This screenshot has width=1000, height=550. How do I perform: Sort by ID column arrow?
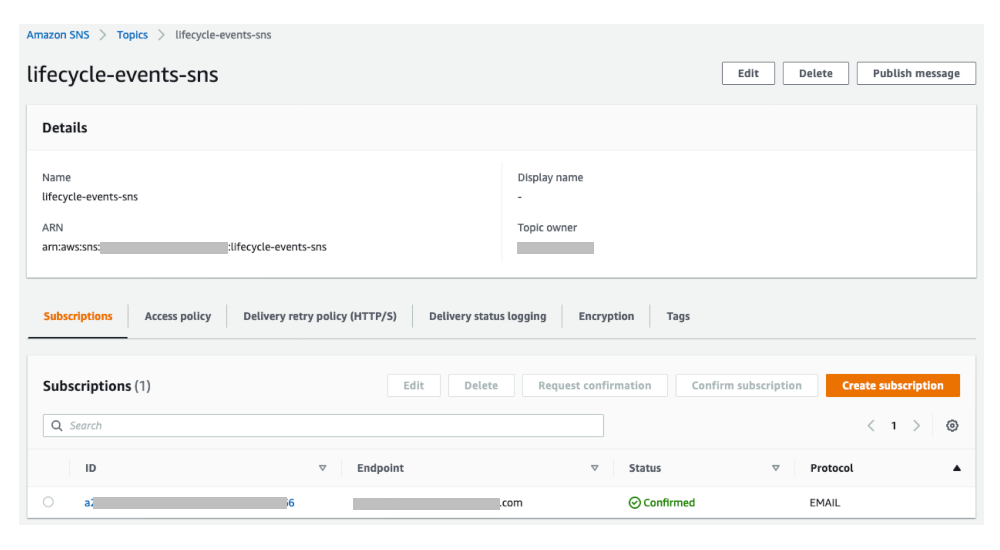pyautogui.click(x=323, y=468)
